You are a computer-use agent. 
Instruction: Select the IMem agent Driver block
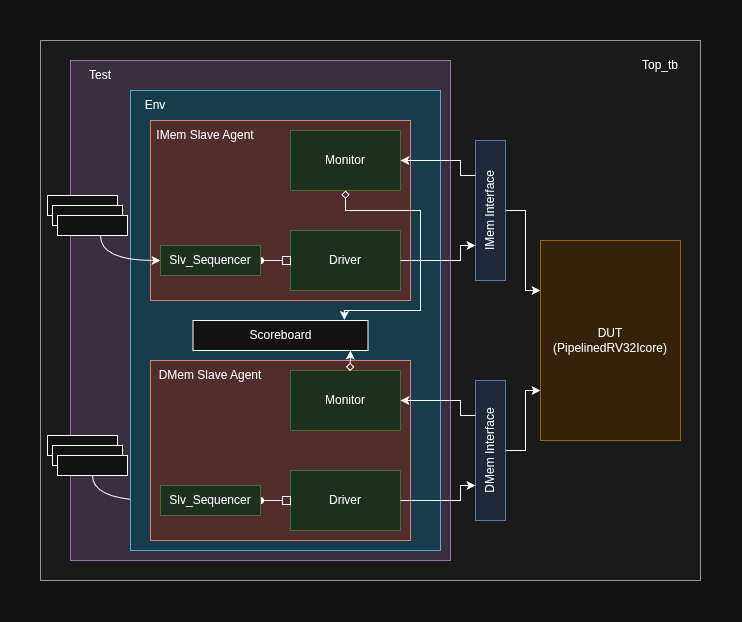[x=345, y=260]
